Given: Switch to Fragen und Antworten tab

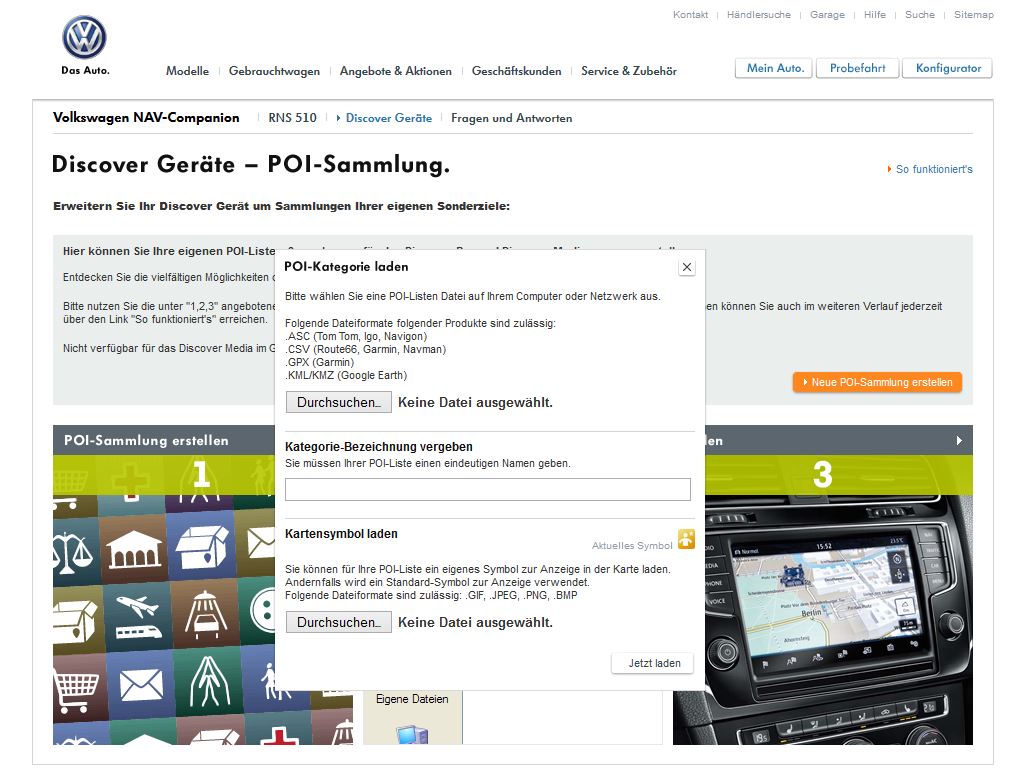Looking at the screenshot, I should click(512, 118).
